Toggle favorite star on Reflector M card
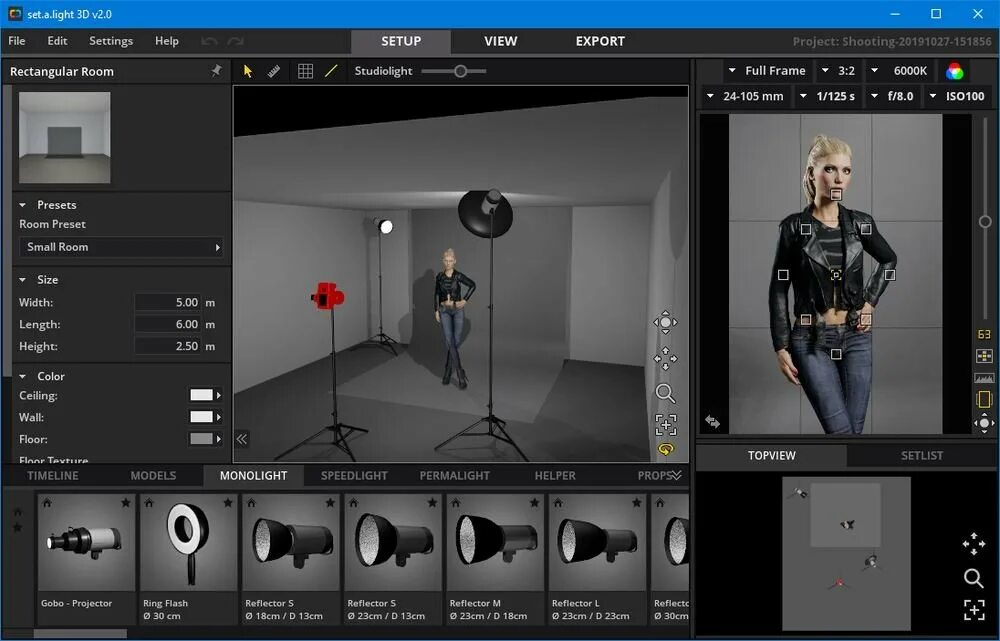Screen dimensions: 1000x641 (534, 503)
